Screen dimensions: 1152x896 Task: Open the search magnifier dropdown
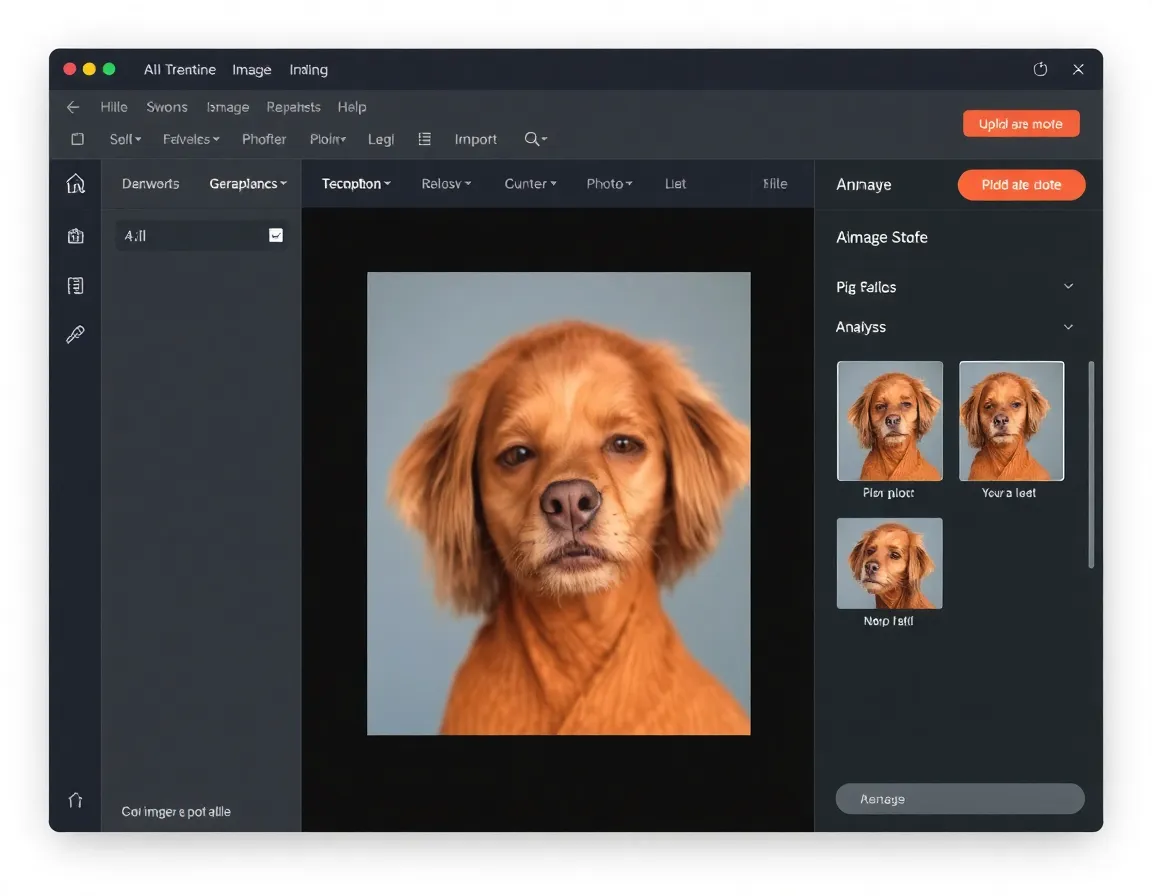coord(535,139)
